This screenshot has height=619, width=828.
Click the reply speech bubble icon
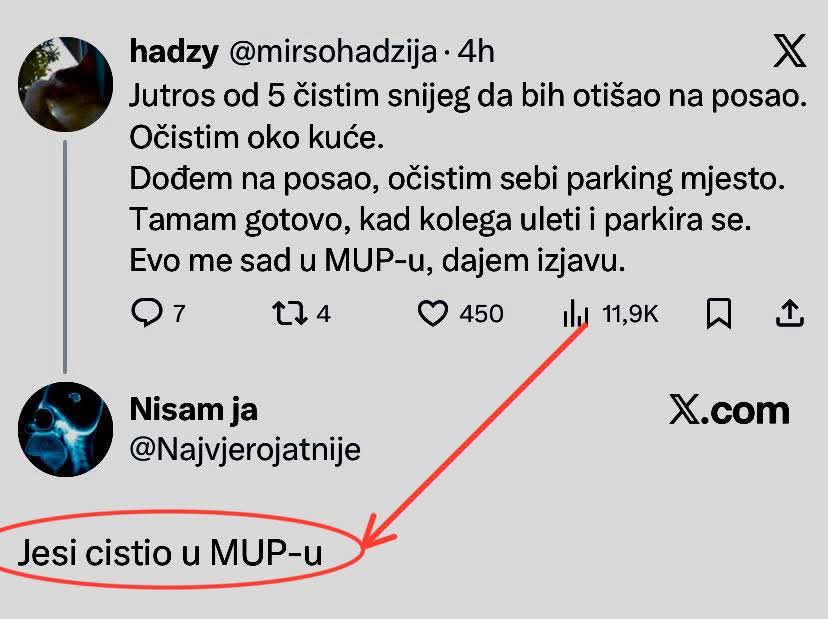146,314
